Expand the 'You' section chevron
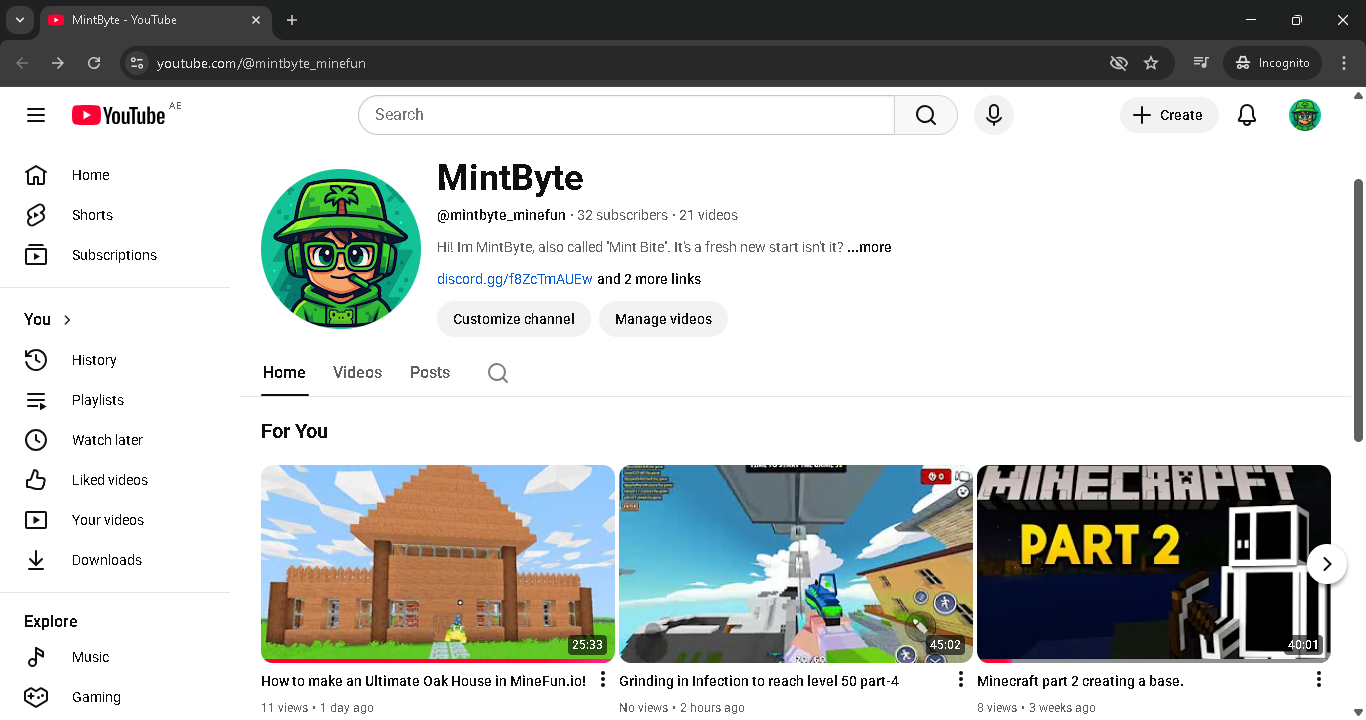 click(x=67, y=320)
